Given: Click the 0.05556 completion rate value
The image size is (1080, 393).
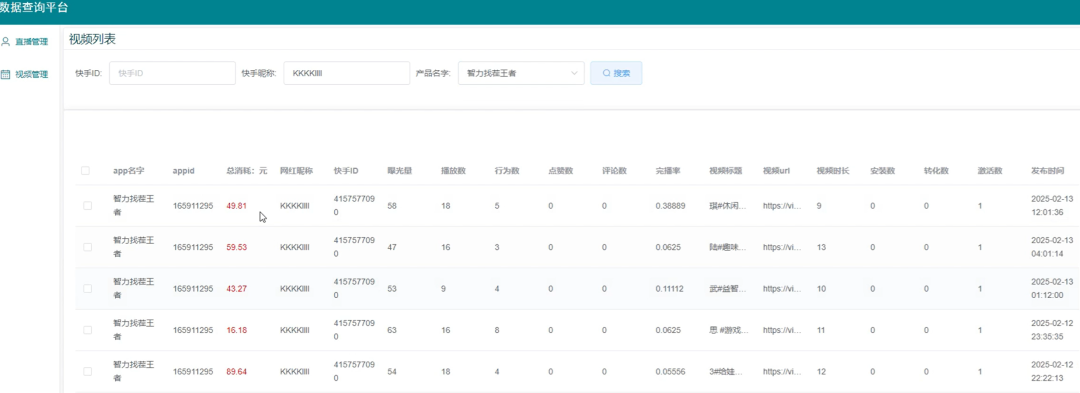Looking at the screenshot, I should click(x=670, y=371).
